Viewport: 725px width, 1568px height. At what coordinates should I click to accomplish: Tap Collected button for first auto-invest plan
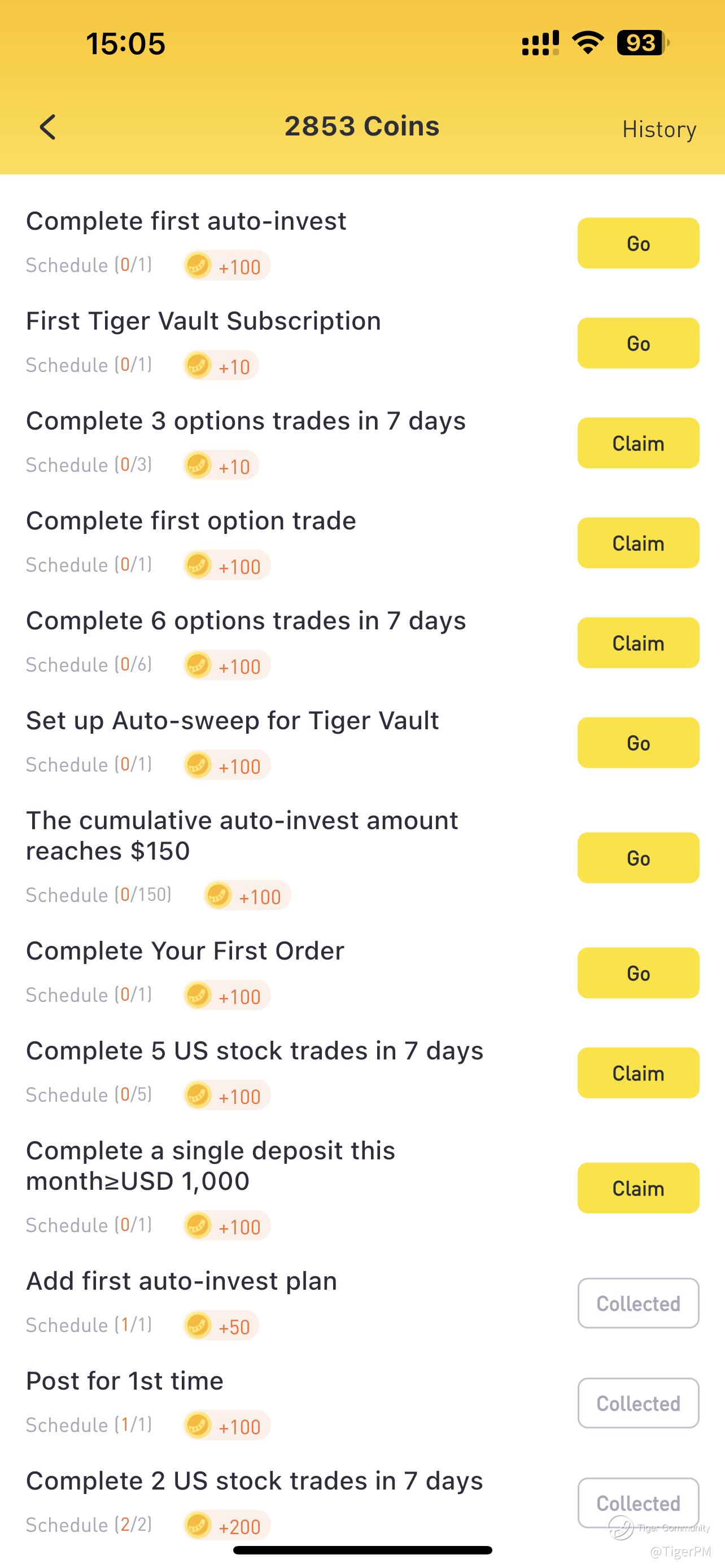638,1303
